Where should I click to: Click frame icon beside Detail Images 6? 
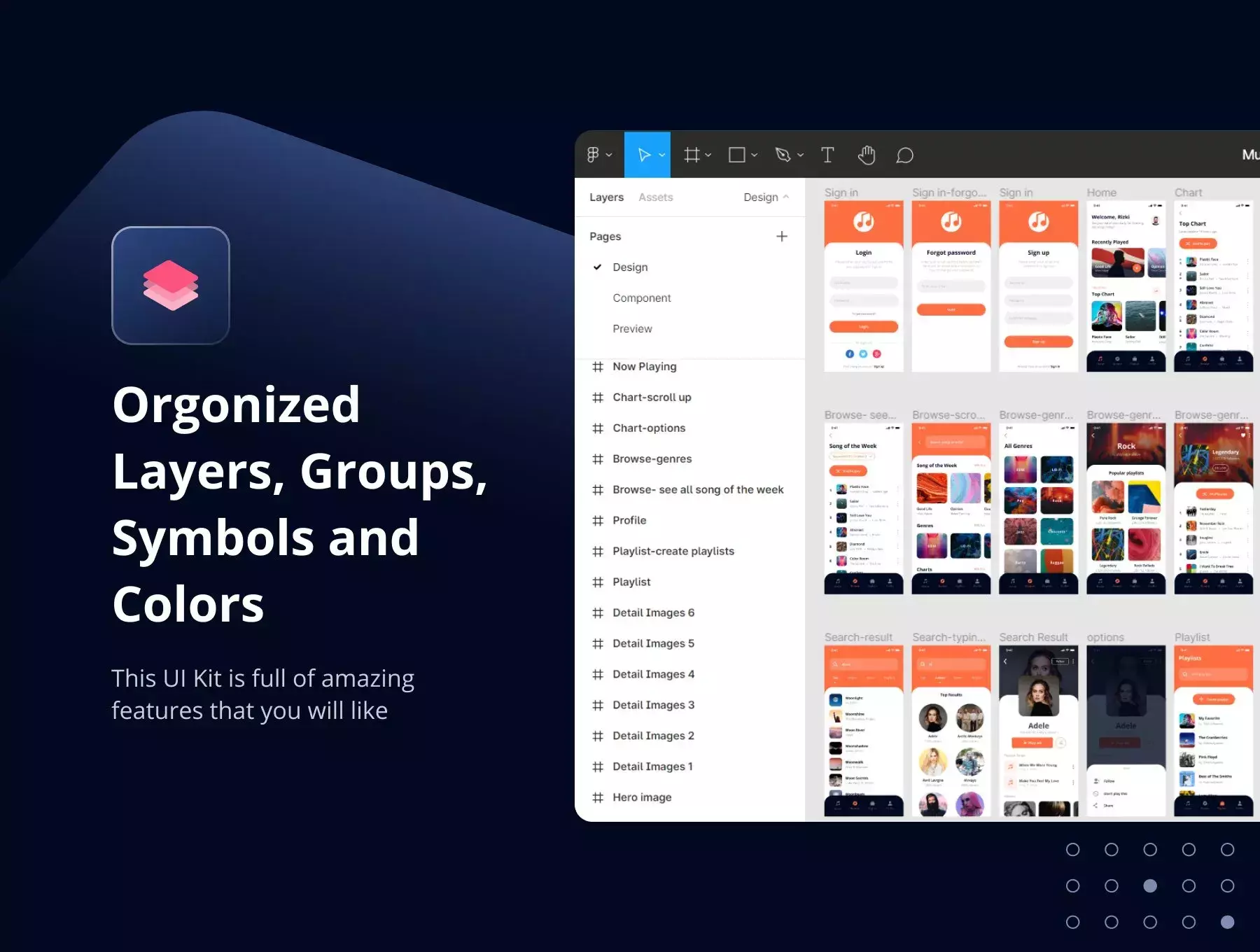click(598, 613)
